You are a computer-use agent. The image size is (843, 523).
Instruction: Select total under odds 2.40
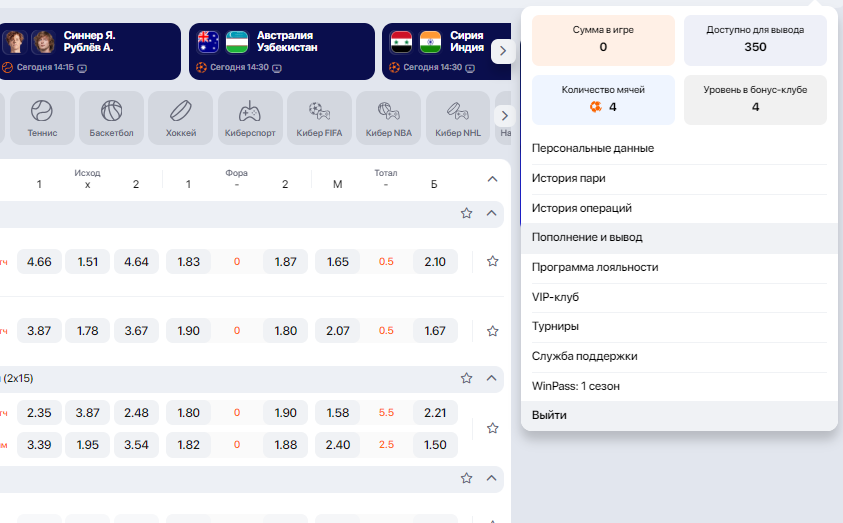pos(338,445)
